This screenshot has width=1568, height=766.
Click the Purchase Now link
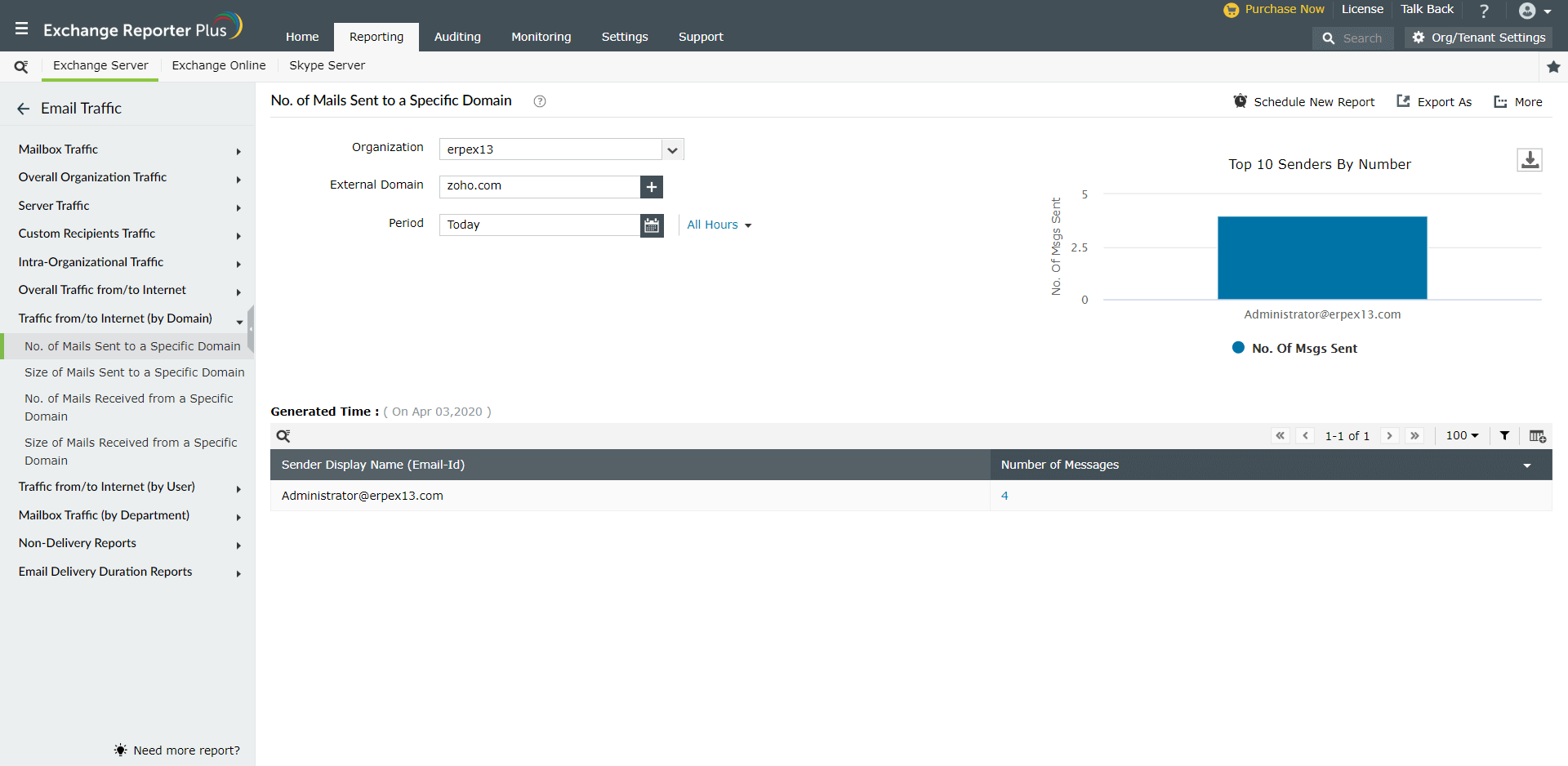tap(1285, 9)
